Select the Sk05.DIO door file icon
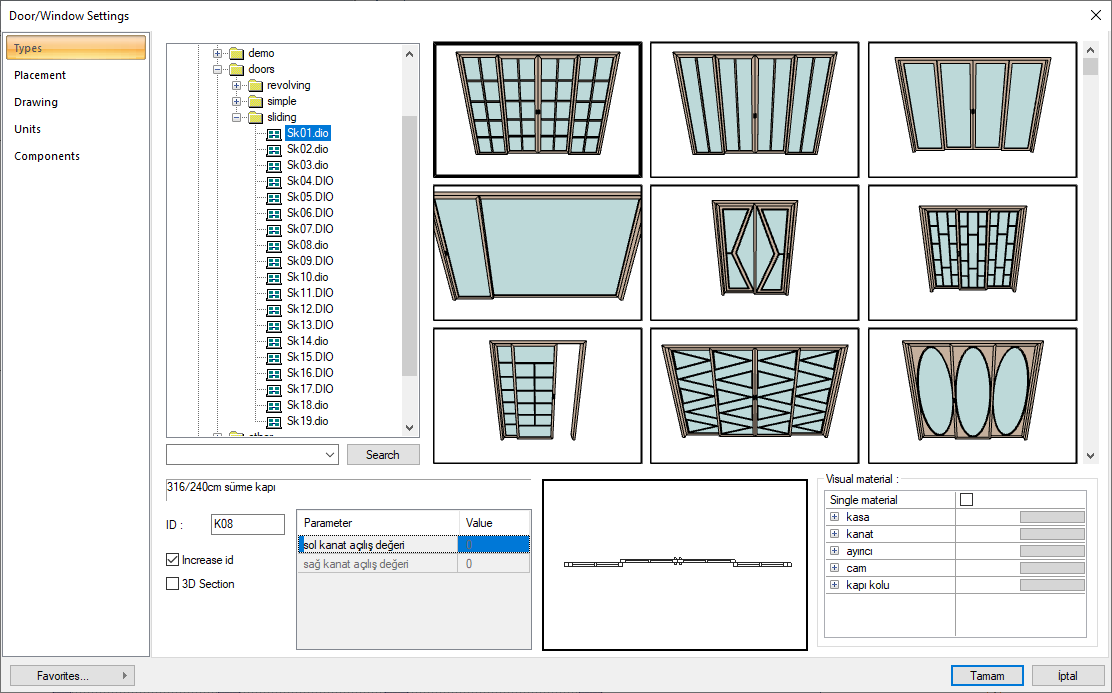Image resolution: width=1112 pixels, height=693 pixels. [274, 197]
